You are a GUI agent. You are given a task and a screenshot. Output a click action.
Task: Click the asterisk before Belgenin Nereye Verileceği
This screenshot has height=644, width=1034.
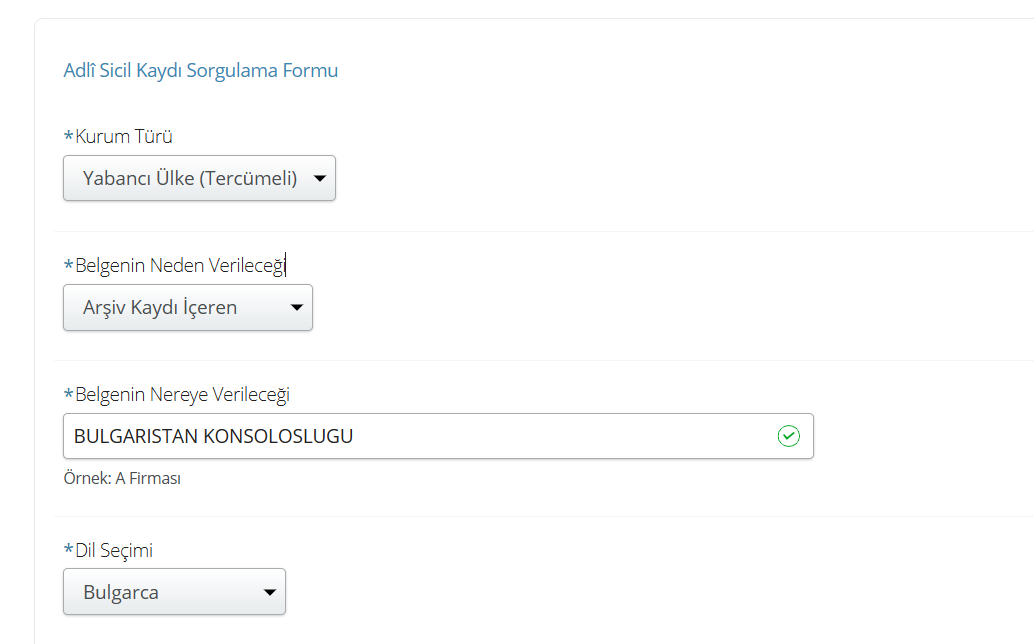(68, 393)
